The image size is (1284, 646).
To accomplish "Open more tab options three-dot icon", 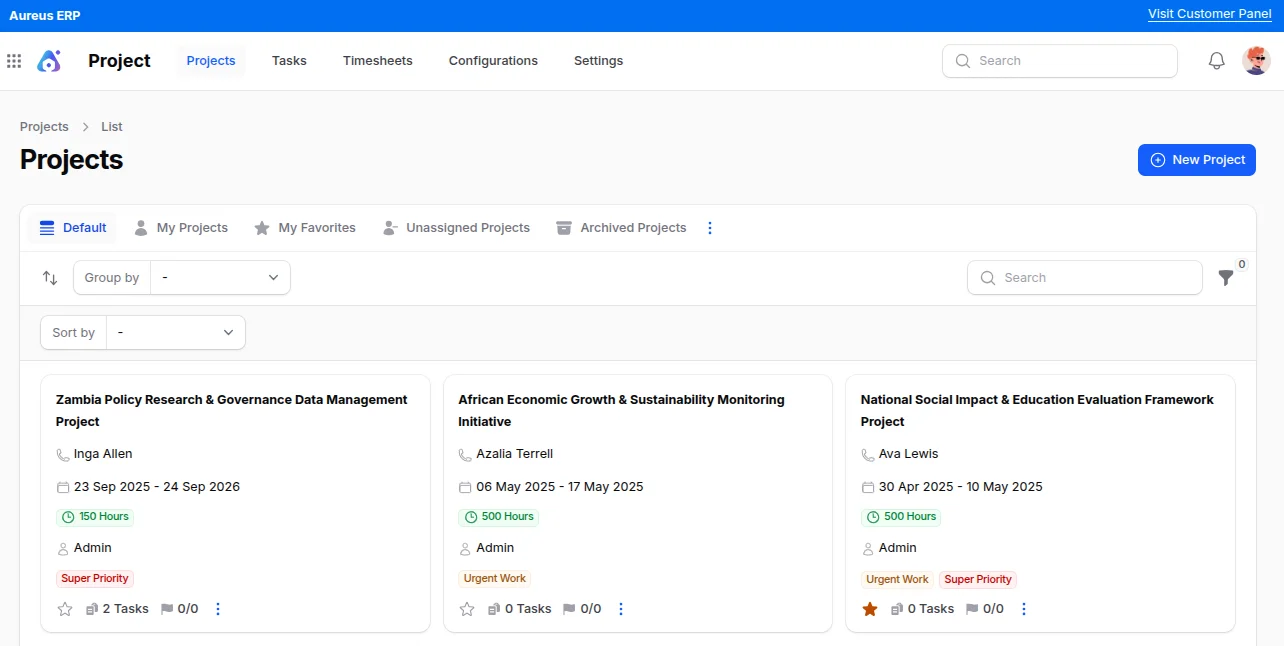I will tap(710, 228).
